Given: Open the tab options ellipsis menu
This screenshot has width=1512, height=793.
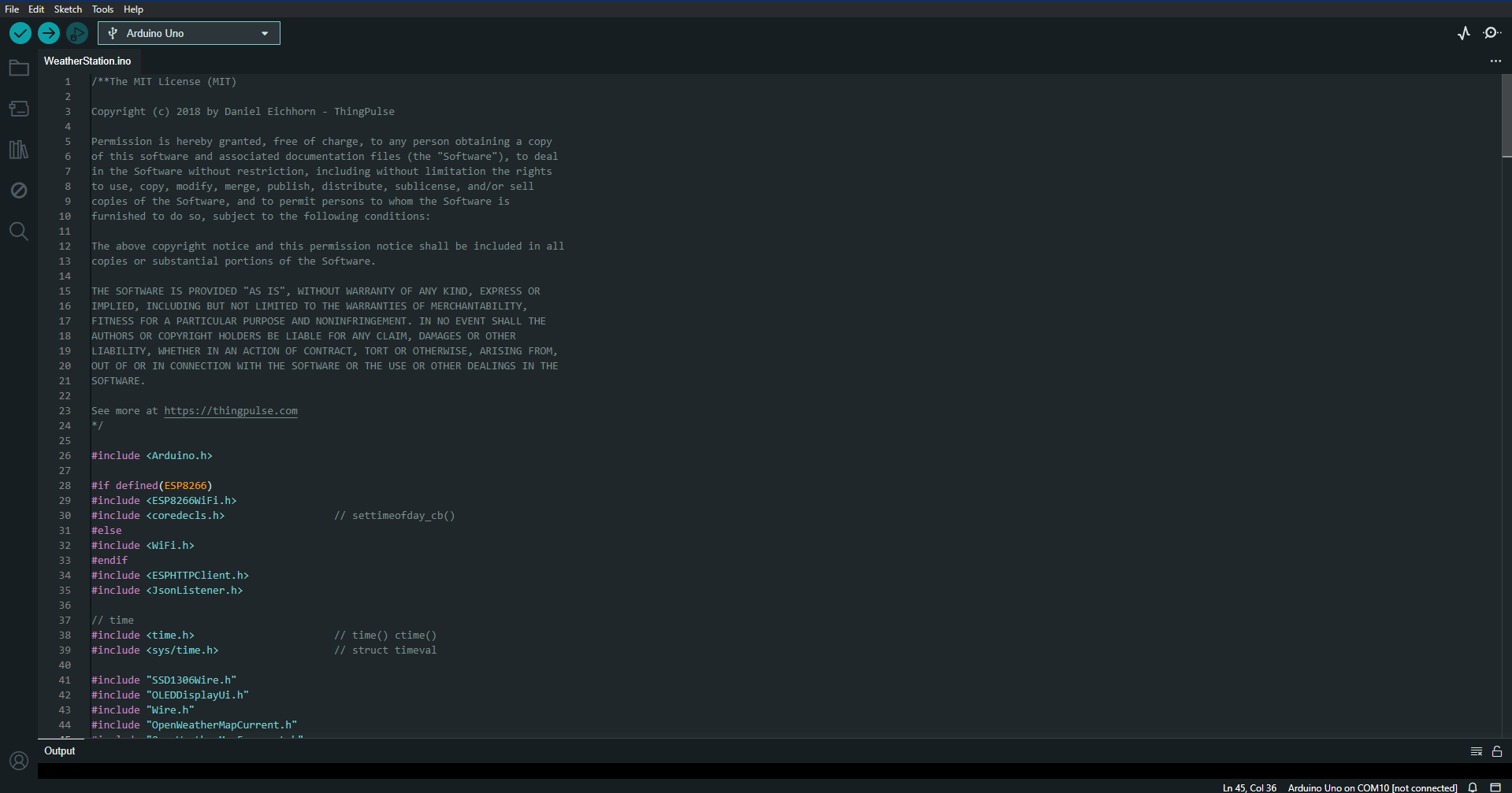Looking at the screenshot, I should tap(1495, 61).
